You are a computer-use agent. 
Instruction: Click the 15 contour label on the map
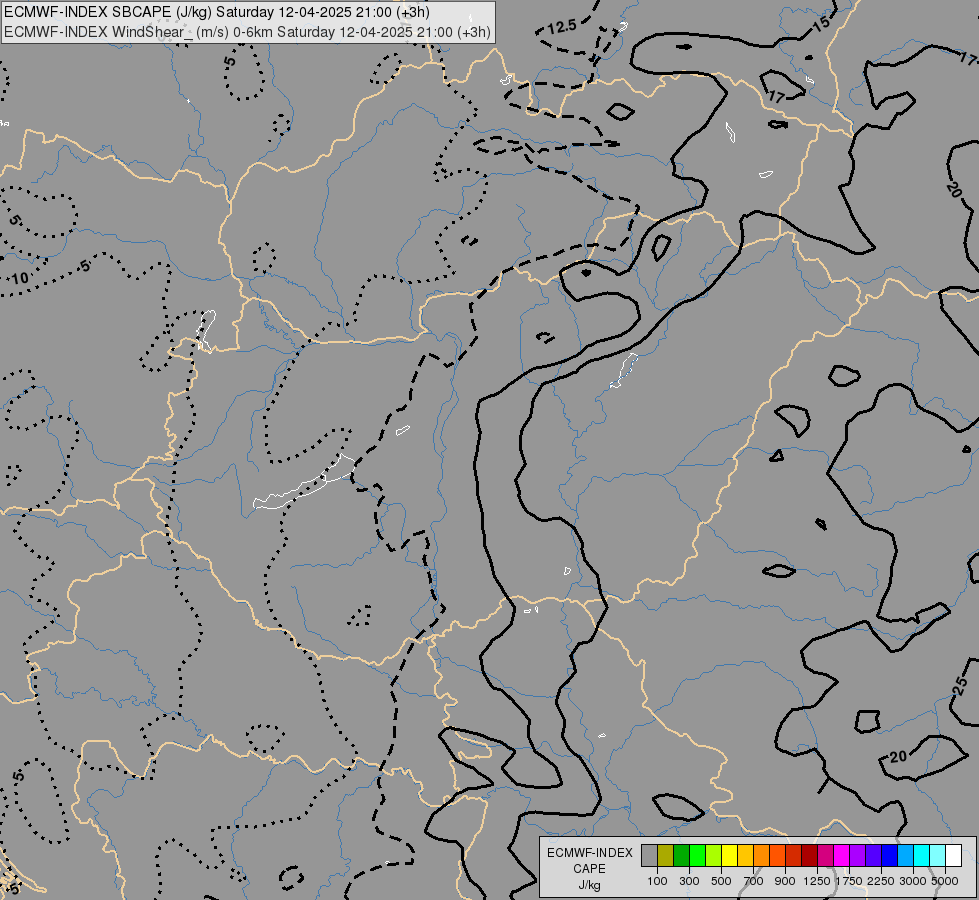click(822, 24)
